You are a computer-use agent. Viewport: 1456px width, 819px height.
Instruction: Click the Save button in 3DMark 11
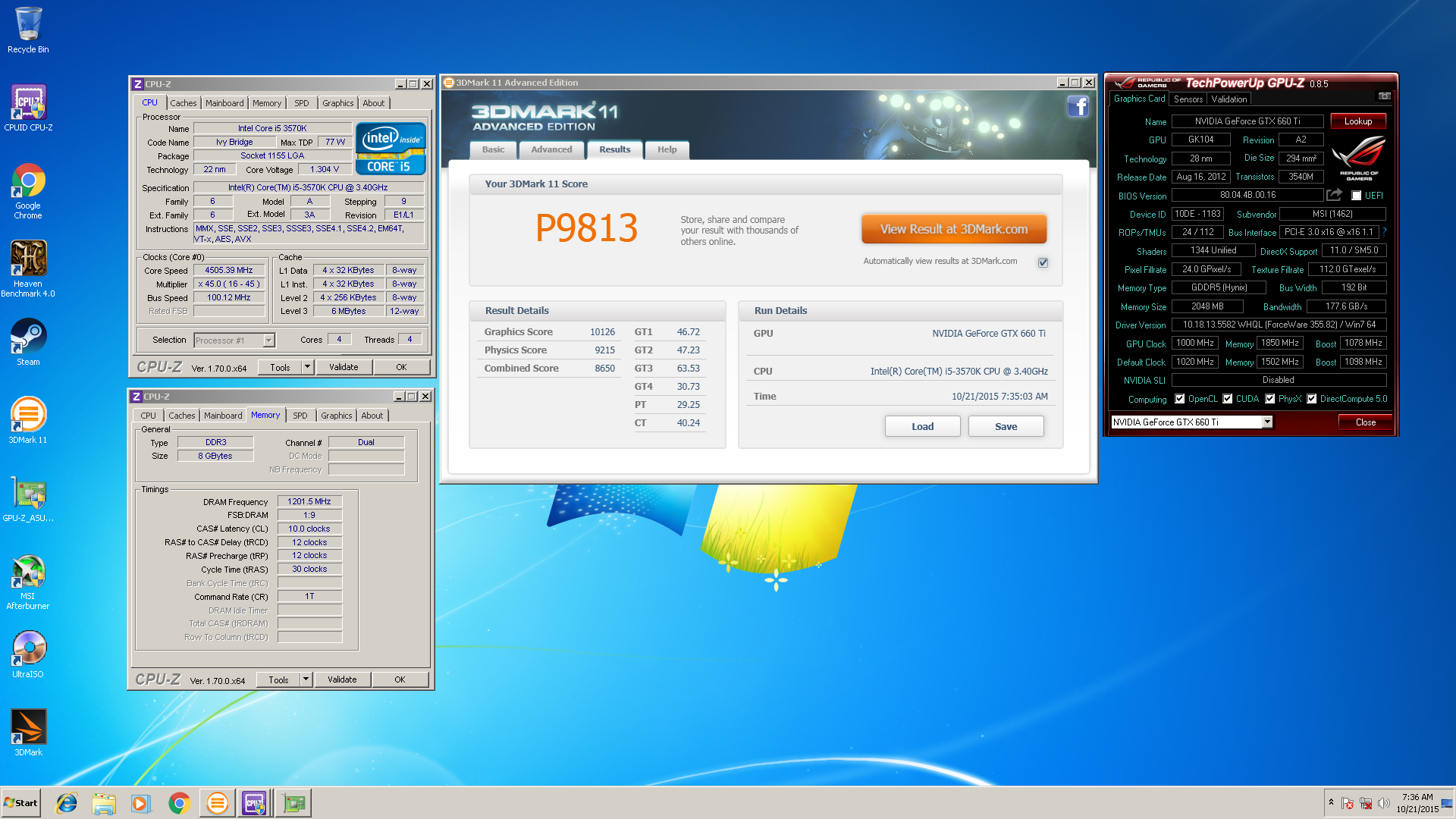pyautogui.click(x=1006, y=426)
